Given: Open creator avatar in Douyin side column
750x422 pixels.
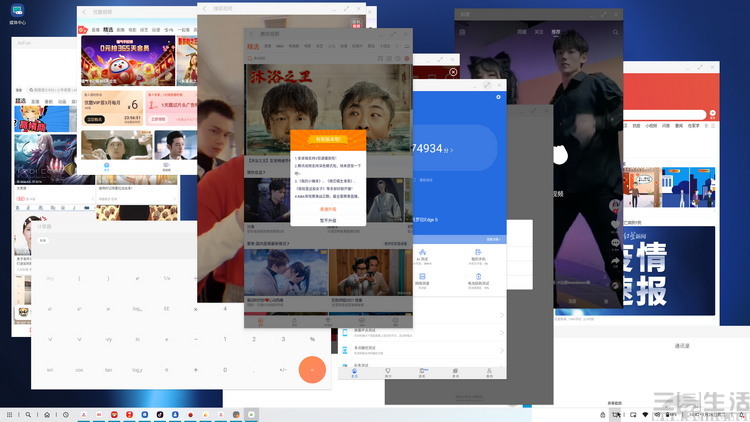Looking at the screenshot, I should 615,206.
